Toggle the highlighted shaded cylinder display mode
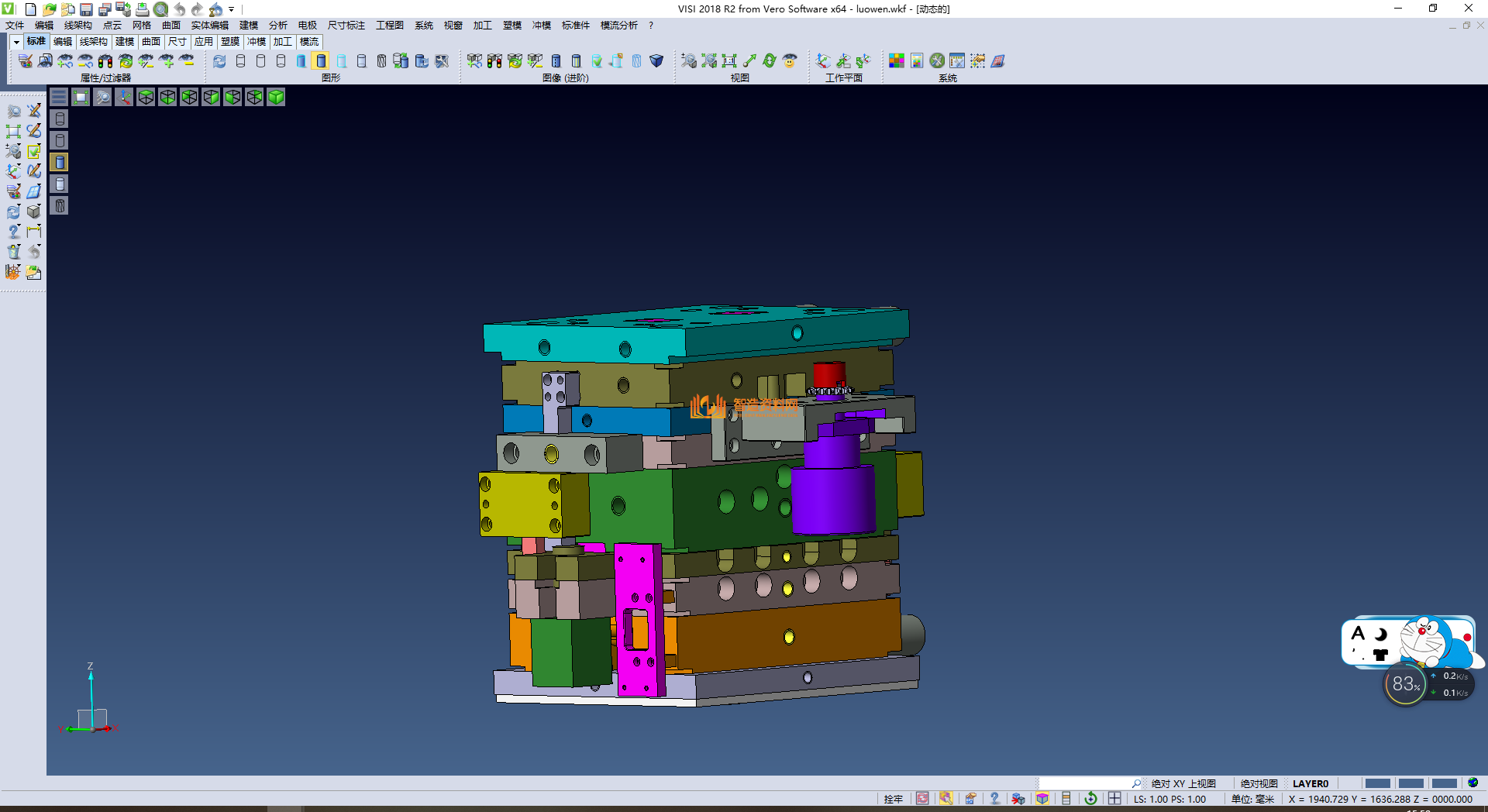This screenshot has width=1488, height=812. [x=321, y=61]
